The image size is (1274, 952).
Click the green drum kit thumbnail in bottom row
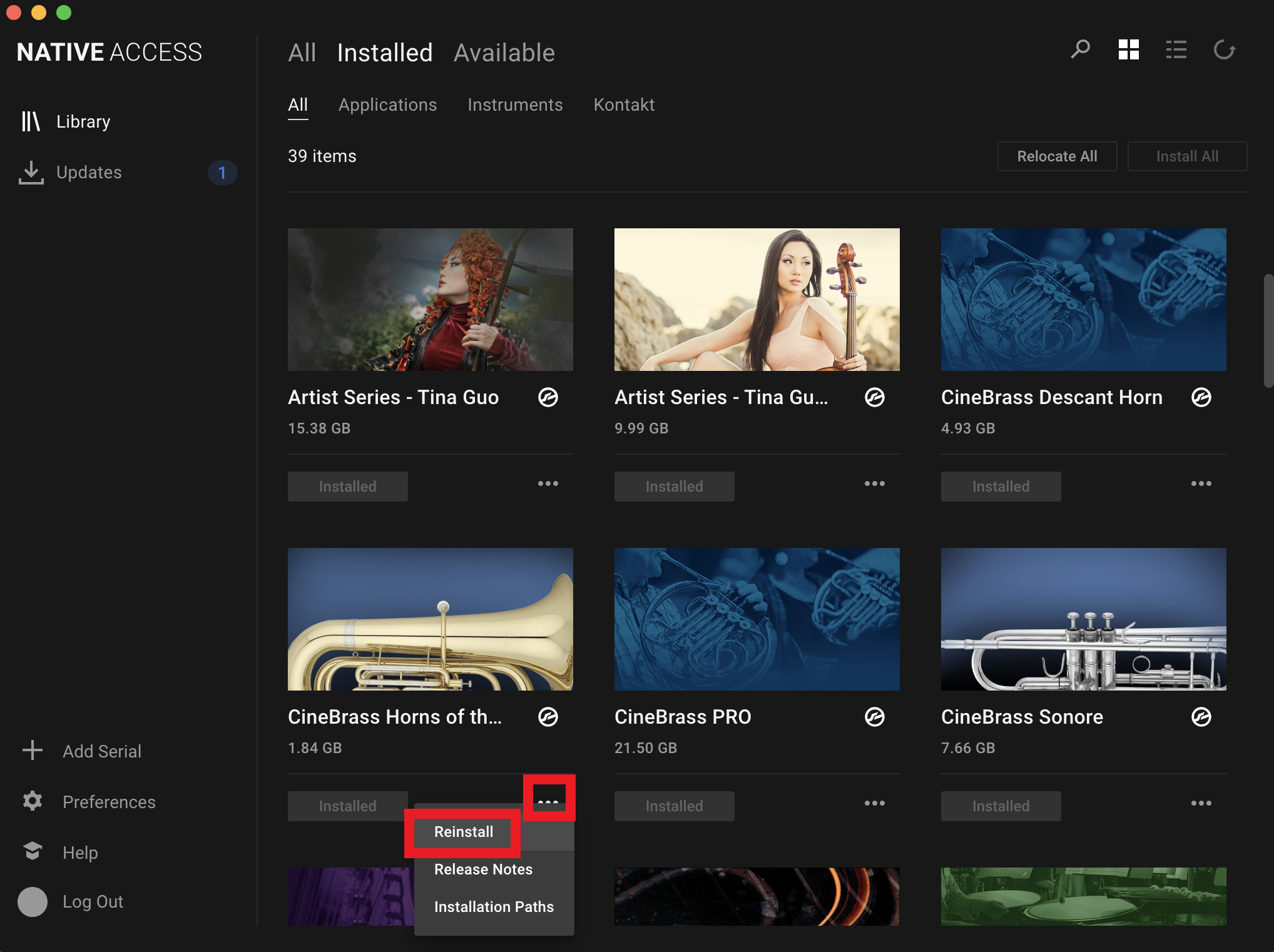1084,896
